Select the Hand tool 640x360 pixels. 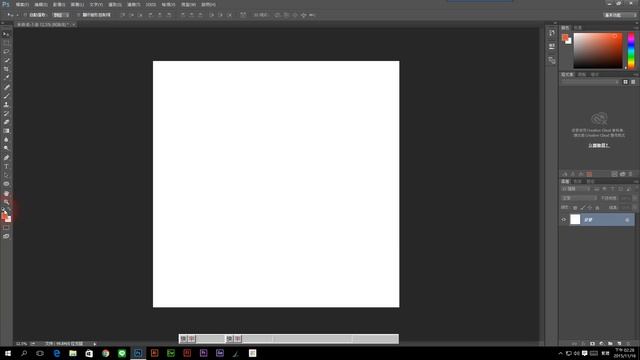click(x=6, y=193)
